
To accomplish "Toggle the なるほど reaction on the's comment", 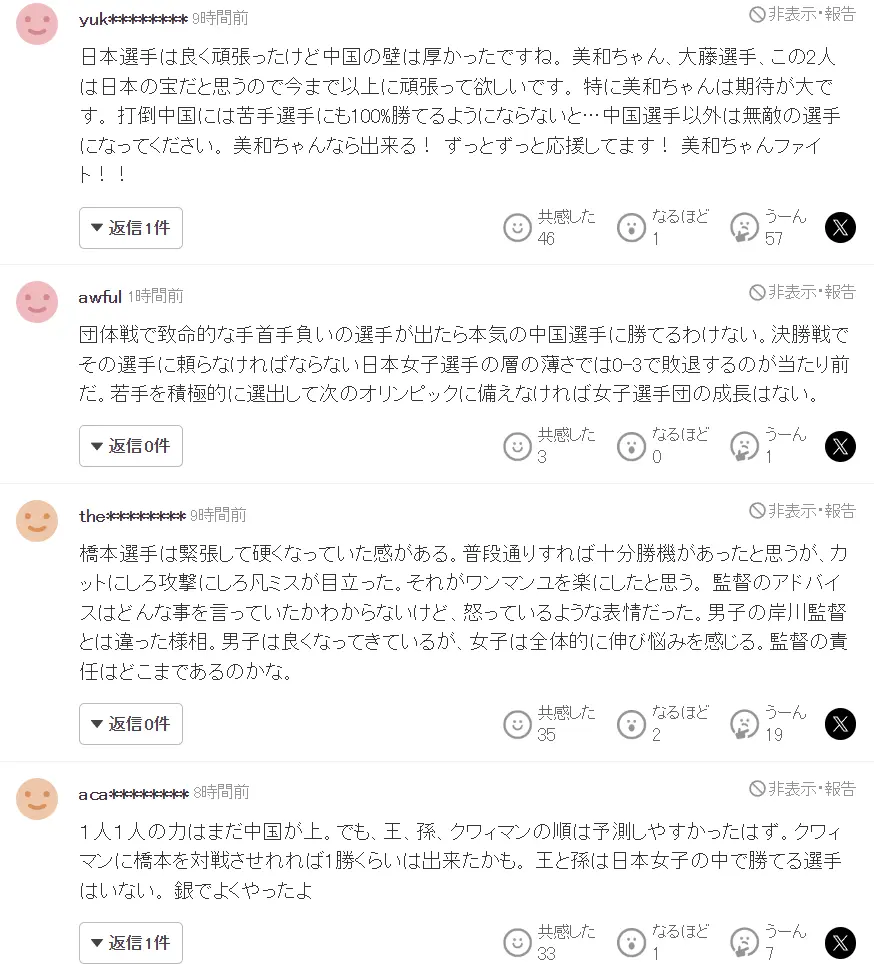I will pos(631,723).
